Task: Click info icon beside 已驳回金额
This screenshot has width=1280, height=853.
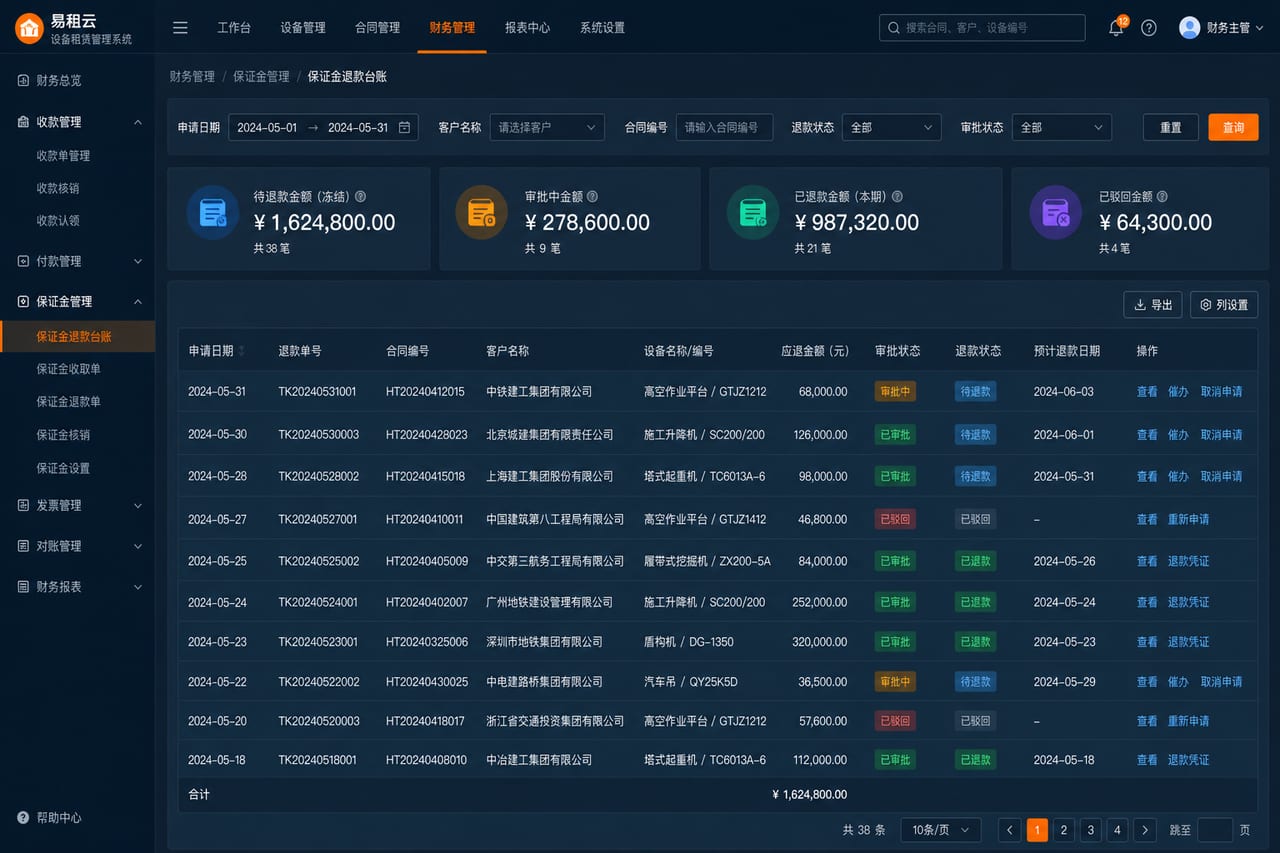Action: 1161,197
